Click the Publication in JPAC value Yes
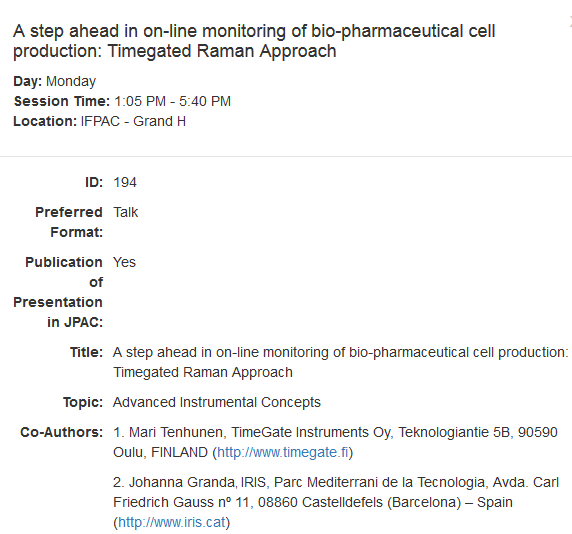Image resolution: width=572 pixels, height=534 pixels. [x=124, y=262]
